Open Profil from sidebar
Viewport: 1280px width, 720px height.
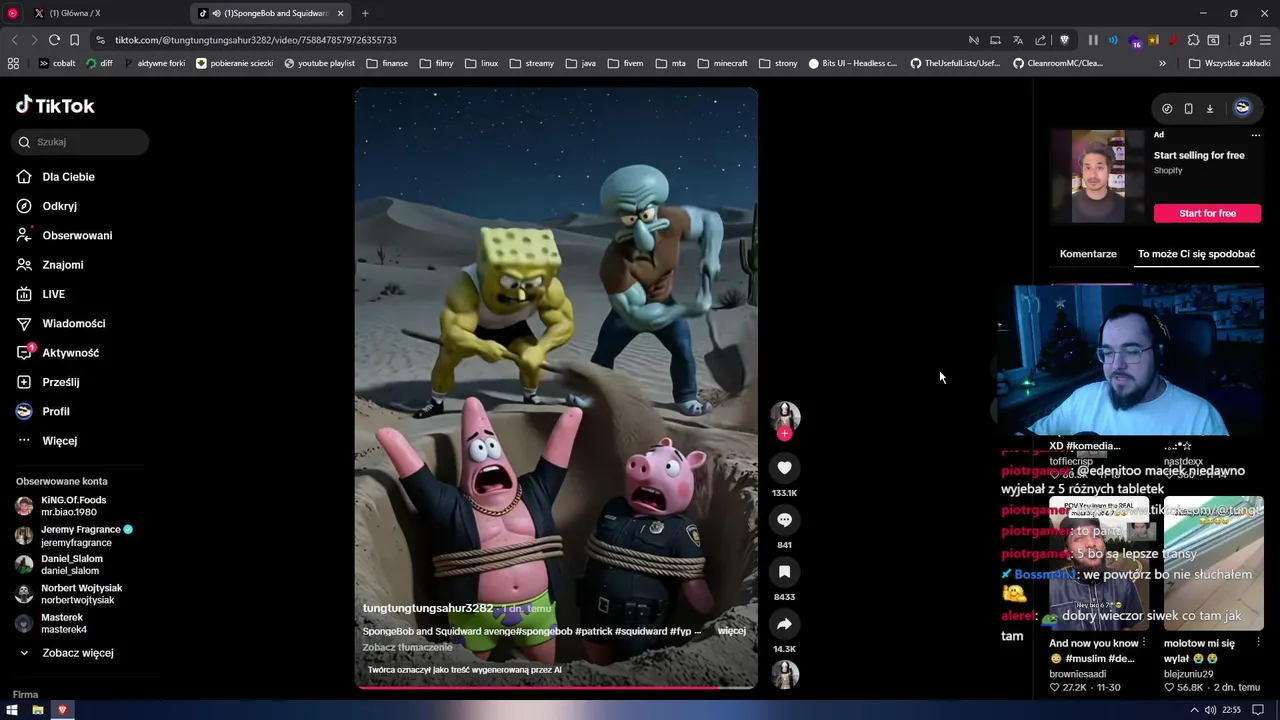tap(56, 412)
